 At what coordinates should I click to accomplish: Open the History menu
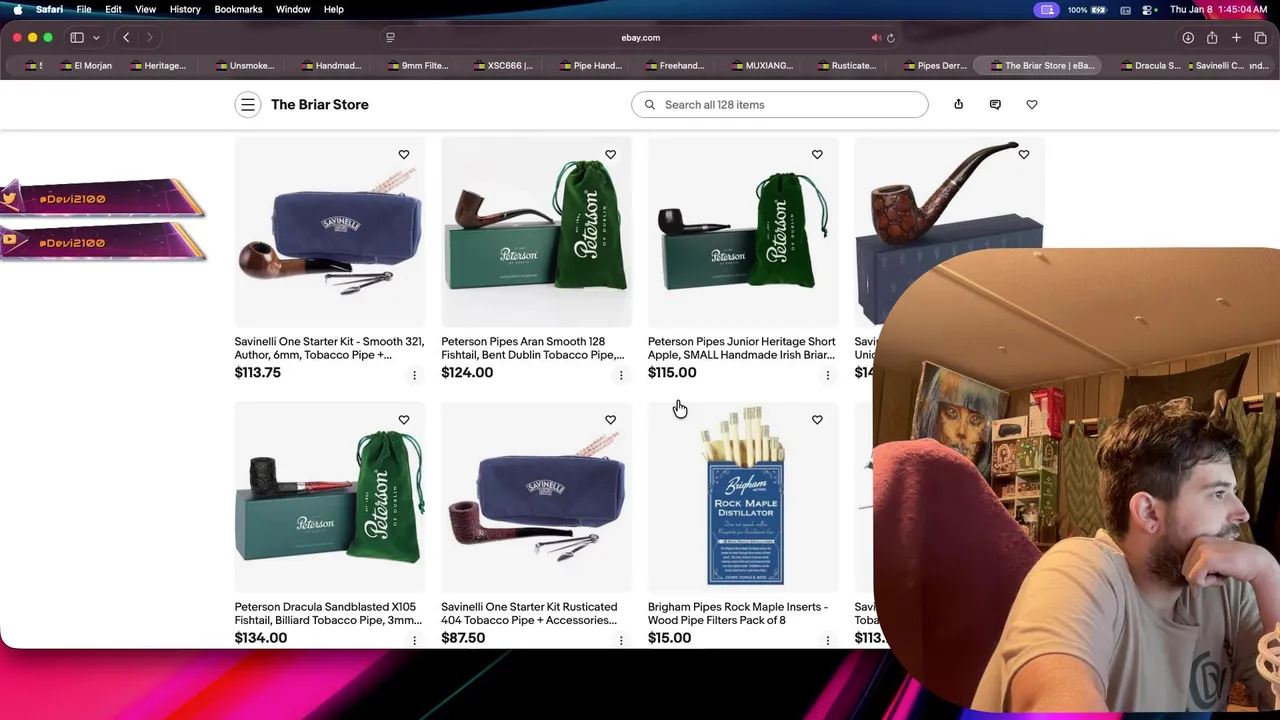(185, 9)
